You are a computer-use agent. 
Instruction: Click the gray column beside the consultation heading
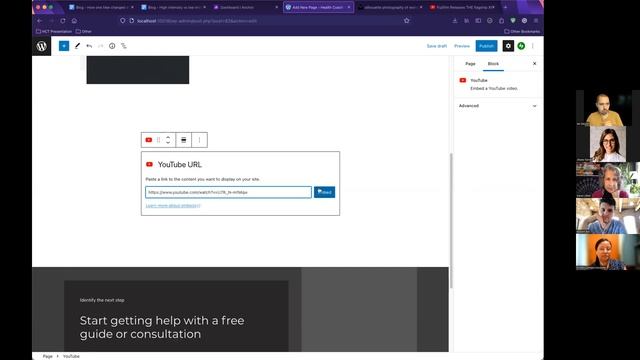(x=359, y=309)
